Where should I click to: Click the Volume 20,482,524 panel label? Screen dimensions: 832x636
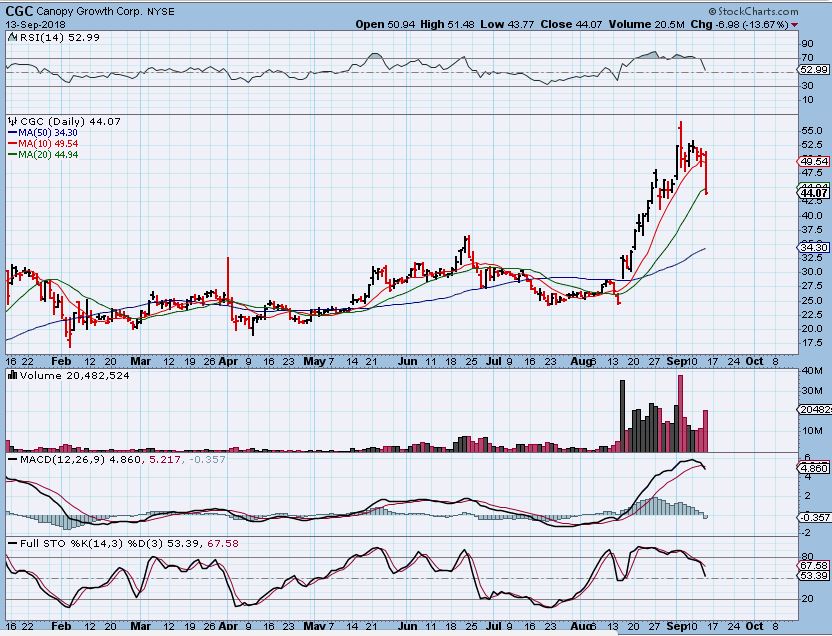(x=74, y=376)
